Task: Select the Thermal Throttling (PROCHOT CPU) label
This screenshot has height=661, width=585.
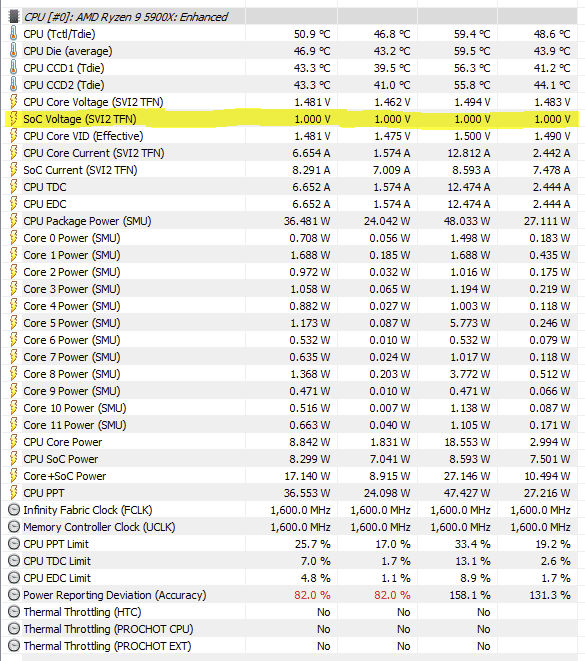Action: pos(108,629)
